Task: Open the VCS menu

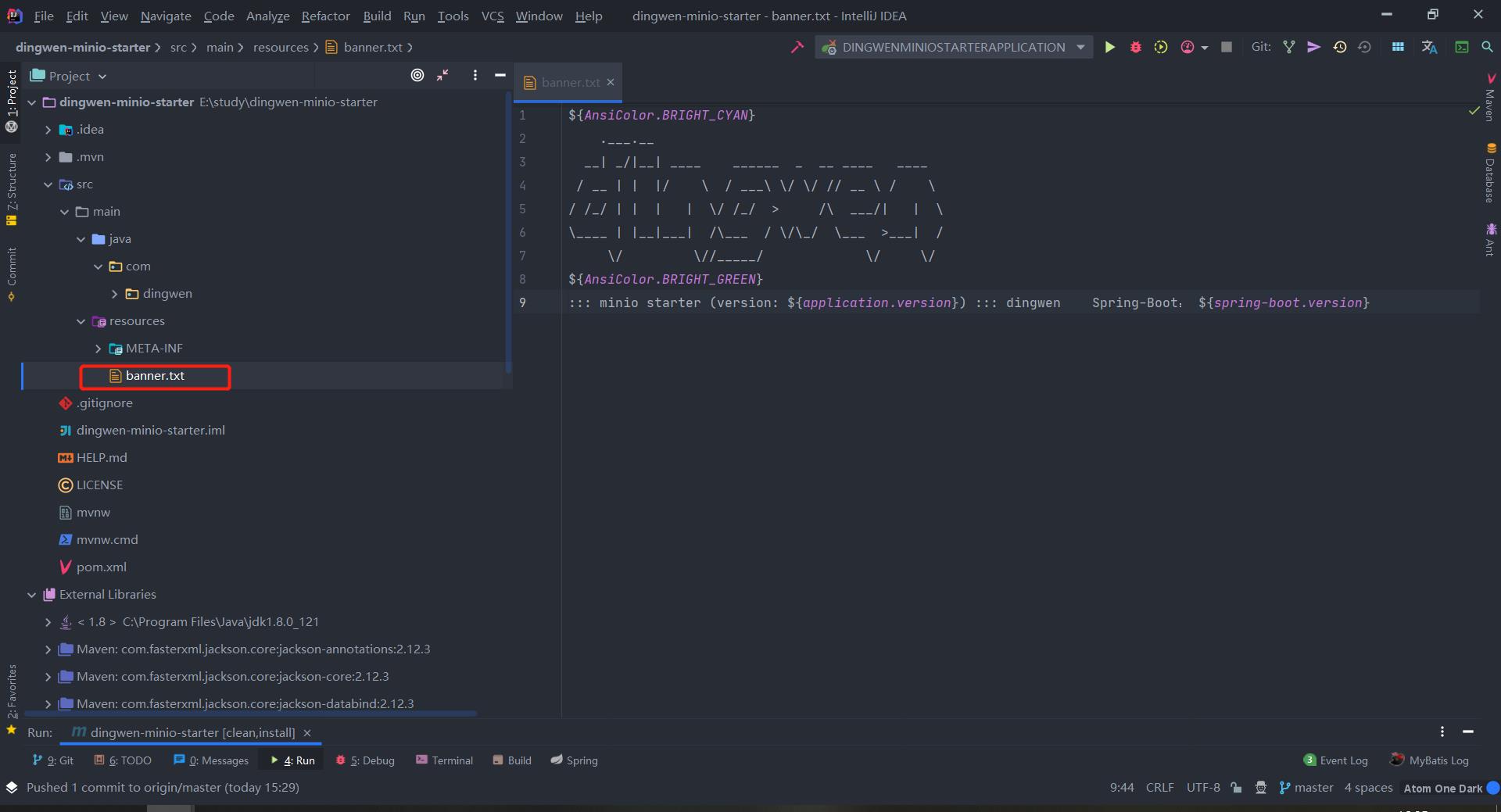Action: click(x=493, y=16)
